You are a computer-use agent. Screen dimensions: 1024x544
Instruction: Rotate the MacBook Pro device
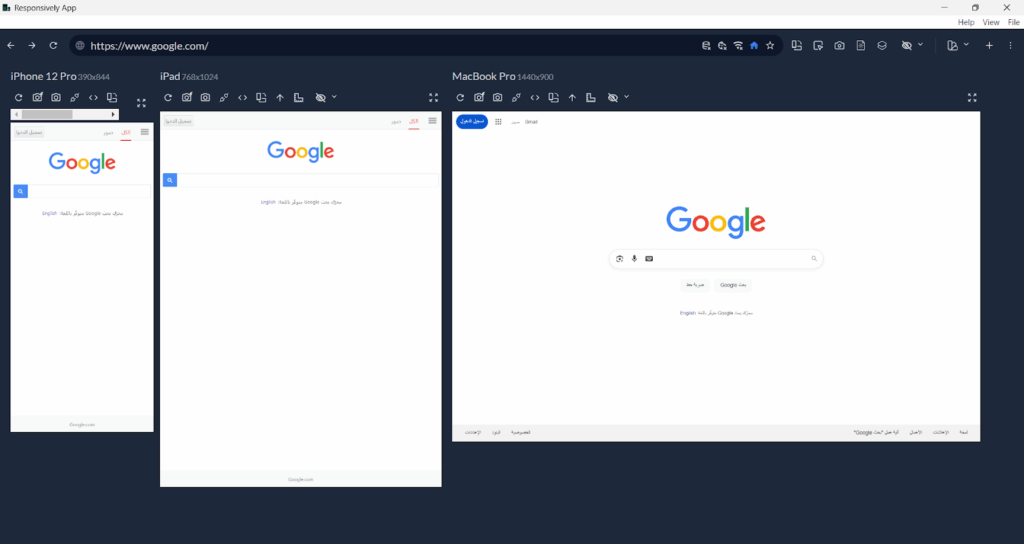(x=553, y=97)
